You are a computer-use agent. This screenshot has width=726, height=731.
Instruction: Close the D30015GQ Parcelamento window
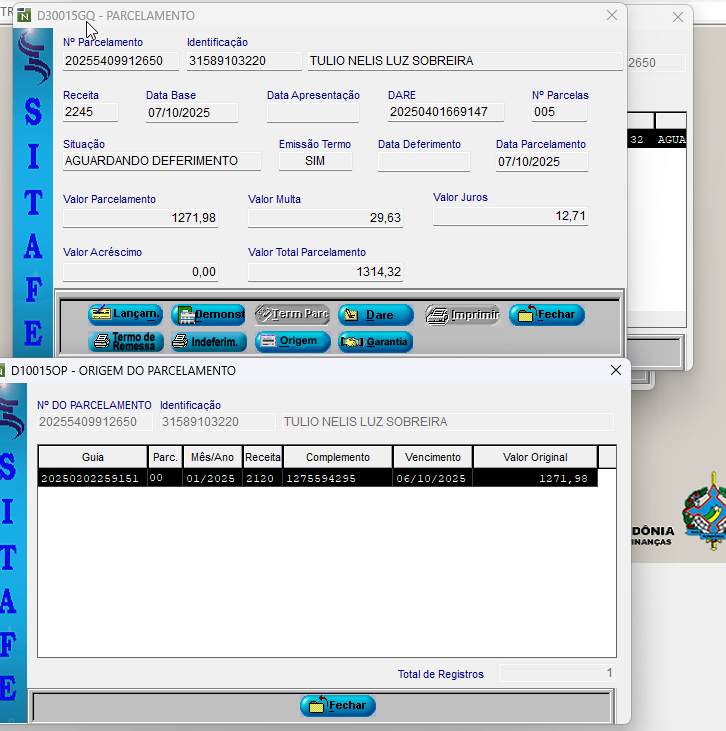click(x=612, y=16)
